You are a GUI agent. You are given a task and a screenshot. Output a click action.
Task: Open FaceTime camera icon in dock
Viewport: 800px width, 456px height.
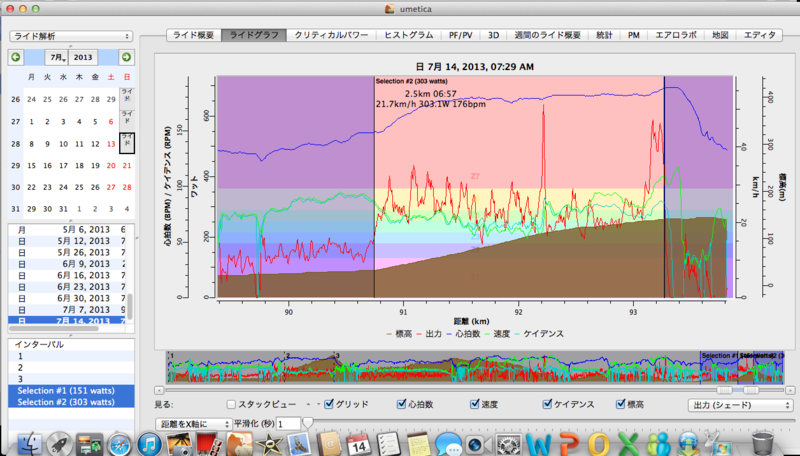click(478, 444)
